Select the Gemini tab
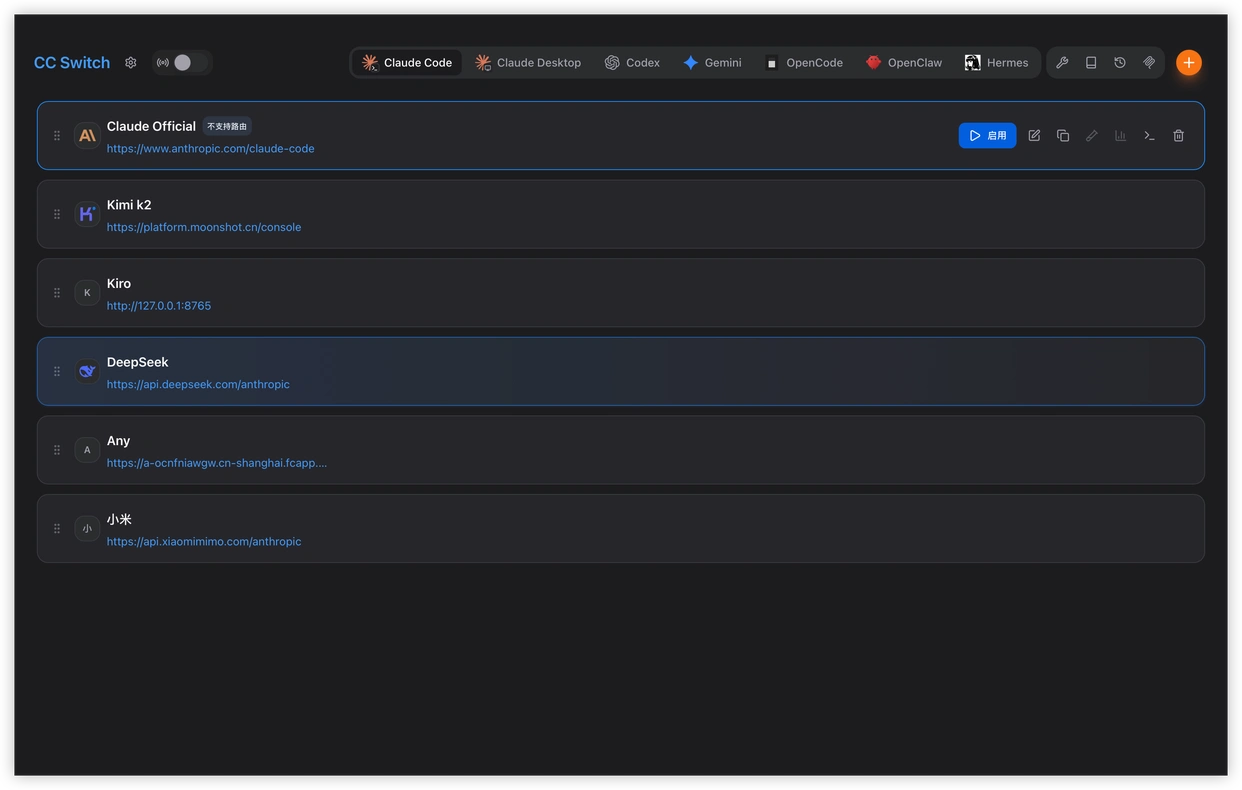The height and width of the screenshot is (790, 1242). (712, 62)
